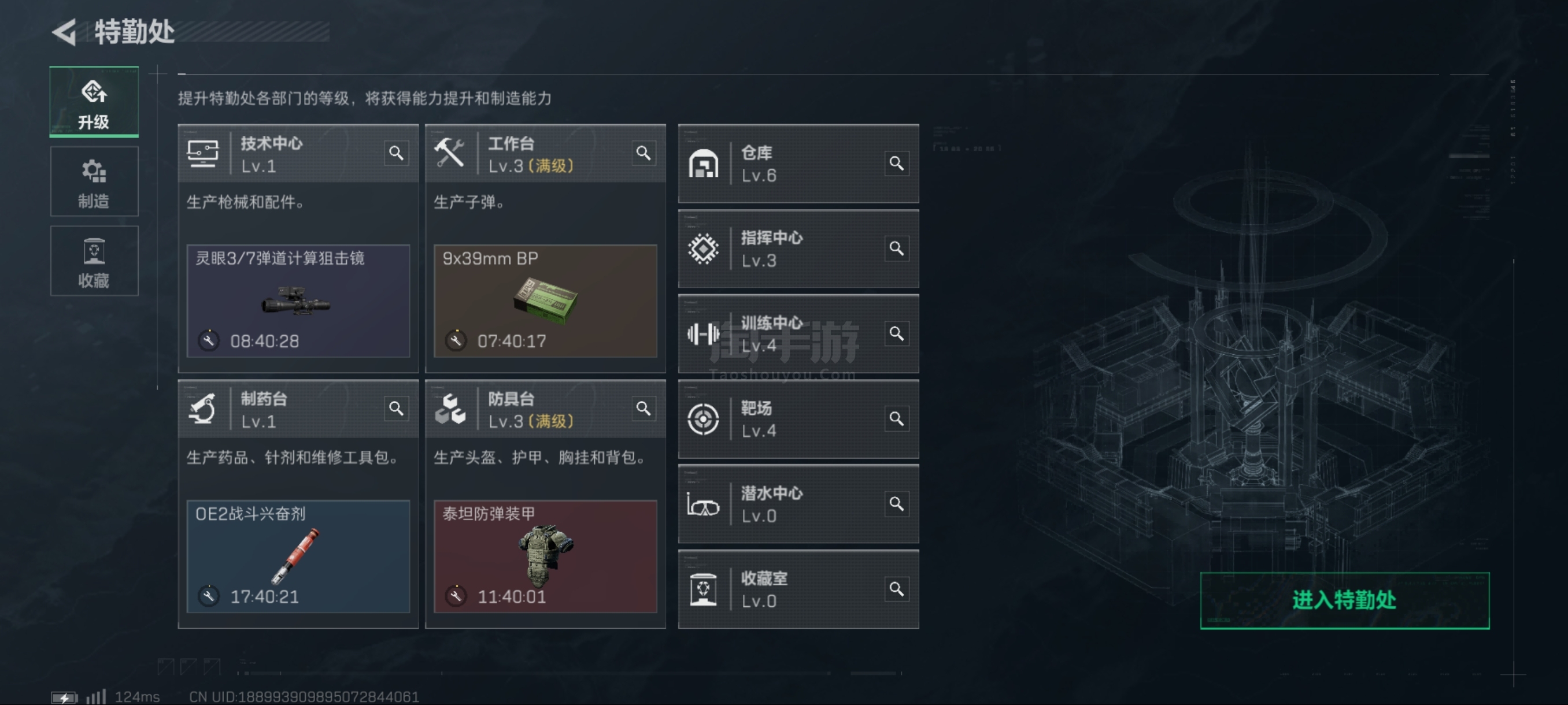Click the back arrow next to 特勤处
The width and height of the screenshot is (1568, 705).
(65, 32)
